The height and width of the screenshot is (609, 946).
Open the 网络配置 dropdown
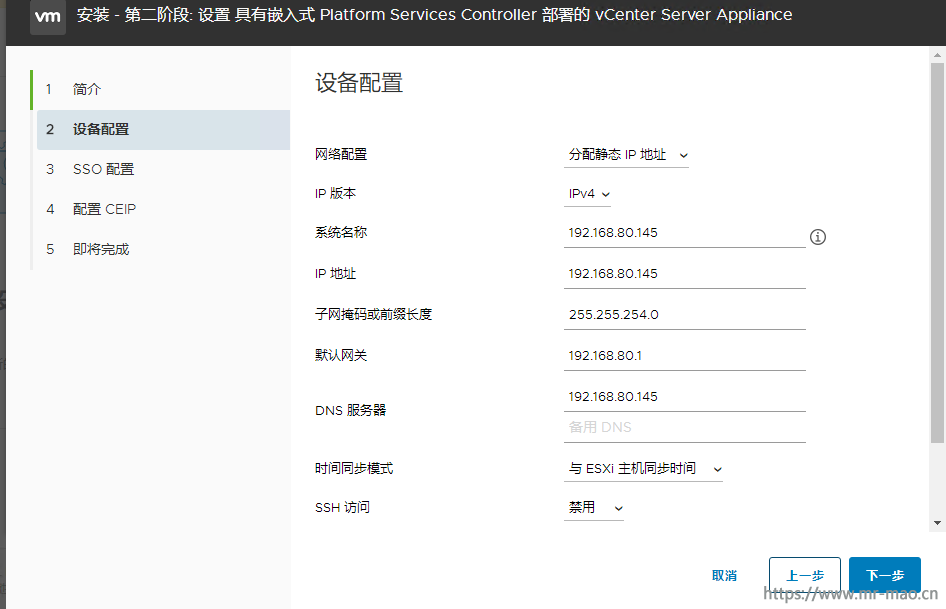pyautogui.click(x=626, y=155)
